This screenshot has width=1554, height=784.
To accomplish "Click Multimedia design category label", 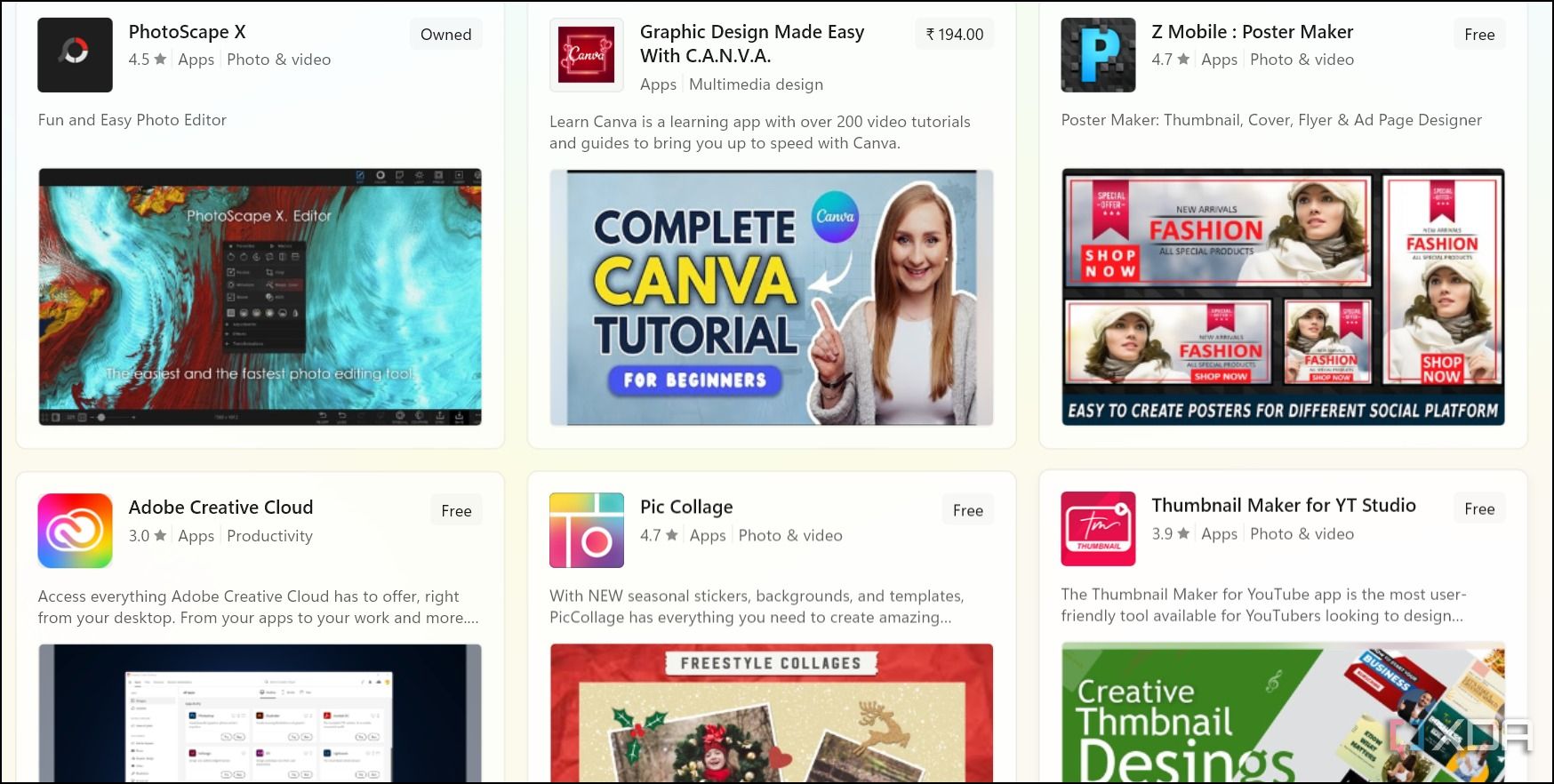I will click(757, 84).
